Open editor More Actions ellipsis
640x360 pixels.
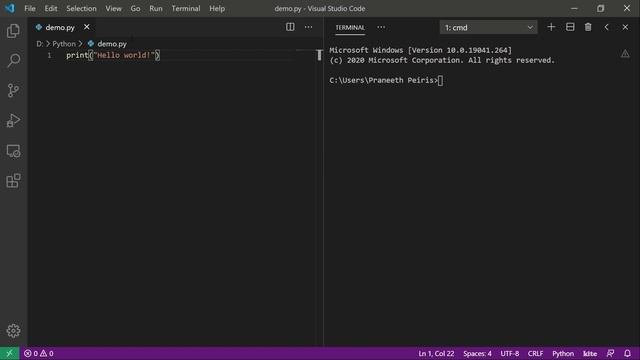(309, 27)
